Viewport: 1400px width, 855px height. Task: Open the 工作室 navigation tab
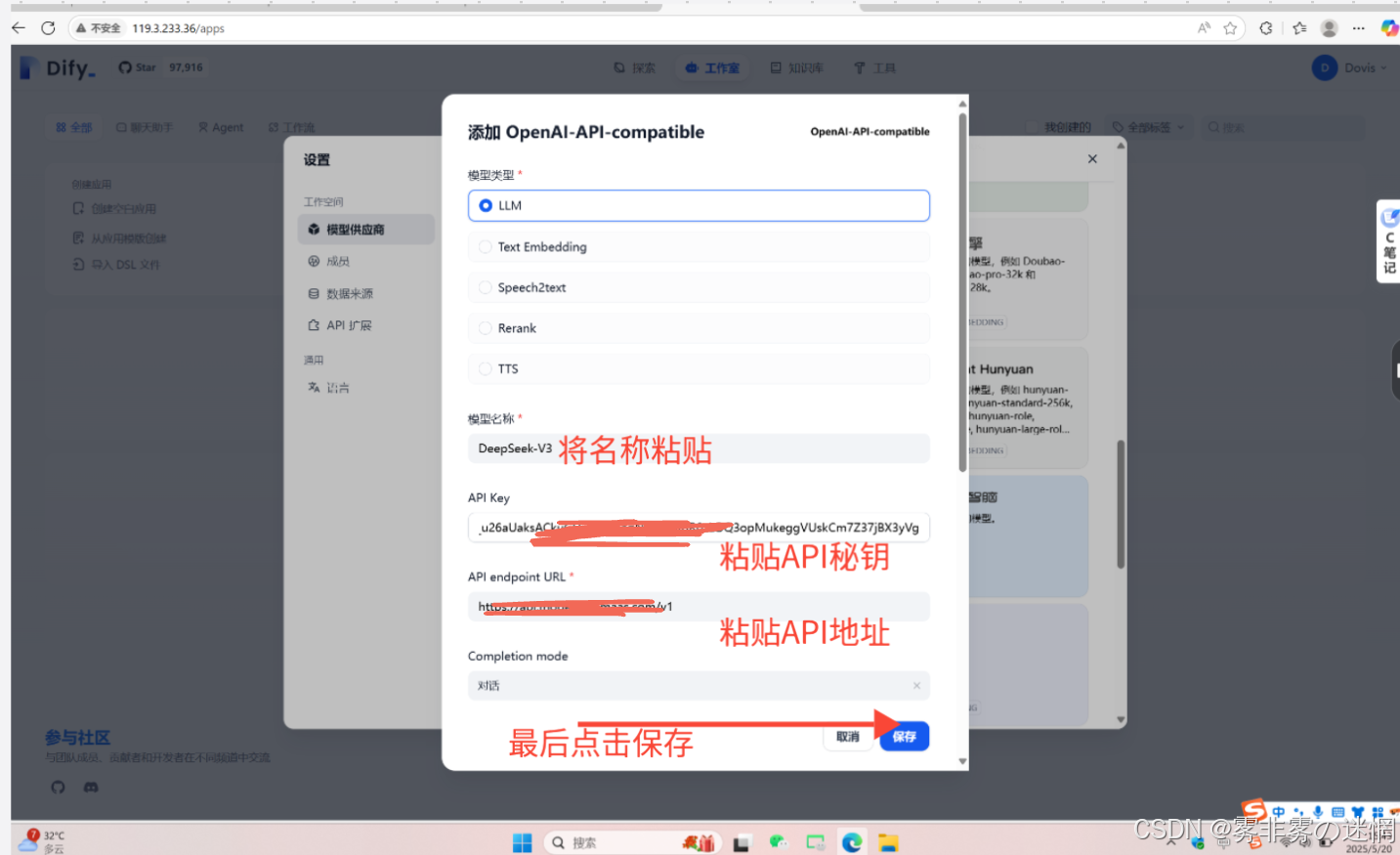tap(712, 68)
